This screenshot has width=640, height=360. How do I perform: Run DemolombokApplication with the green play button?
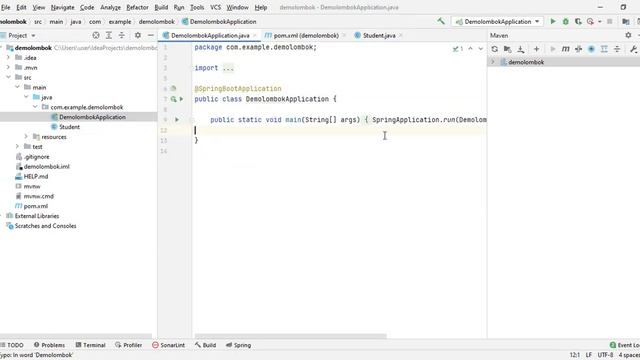(553, 21)
